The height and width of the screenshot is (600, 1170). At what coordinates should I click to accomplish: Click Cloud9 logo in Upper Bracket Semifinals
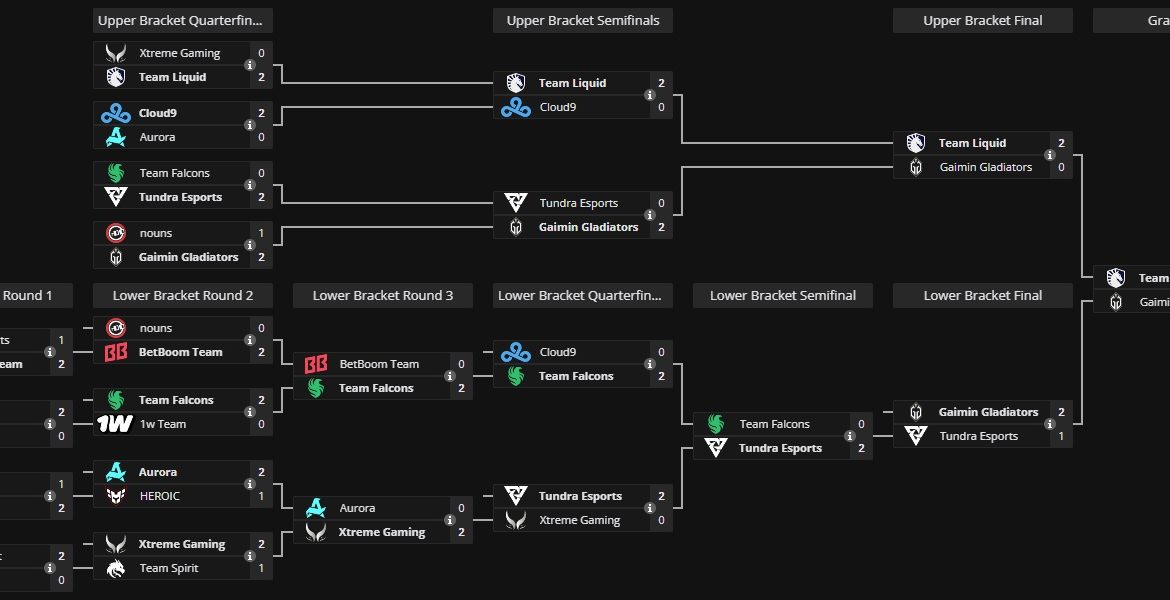516,107
